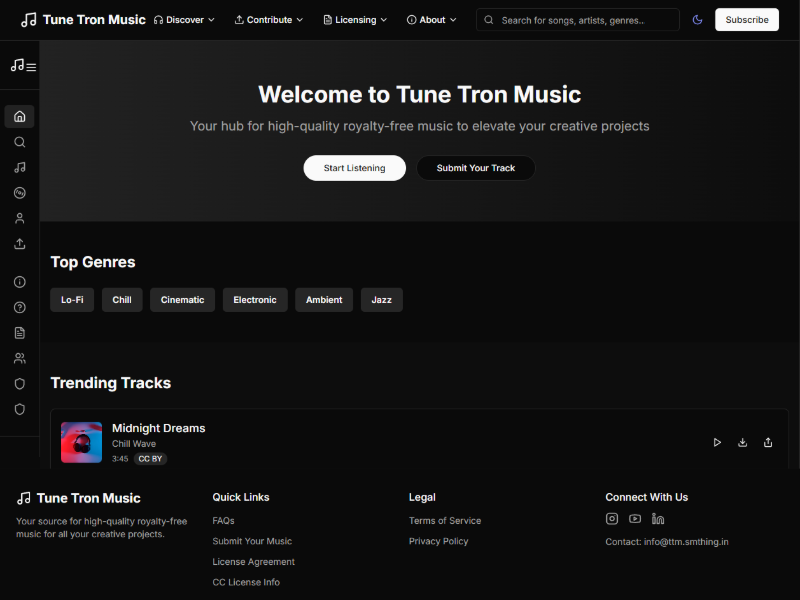Share the Midnight Dreams track

768,442
